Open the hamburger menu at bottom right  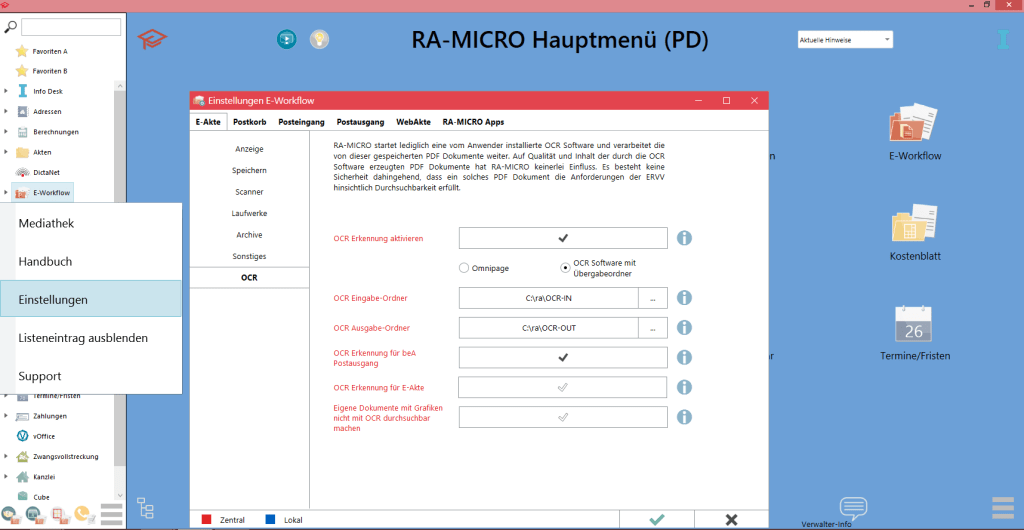click(x=1003, y=507)
